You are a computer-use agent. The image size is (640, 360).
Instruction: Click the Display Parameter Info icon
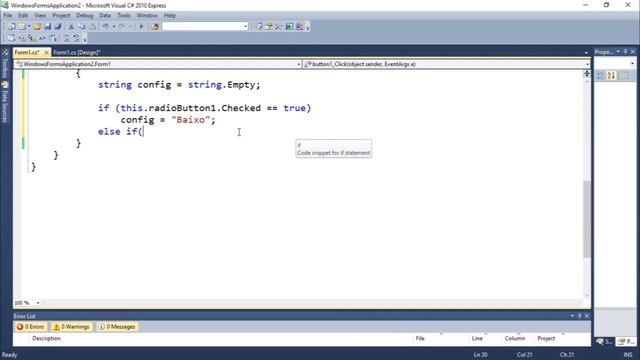pyautogui.click(x=22, y=38)
